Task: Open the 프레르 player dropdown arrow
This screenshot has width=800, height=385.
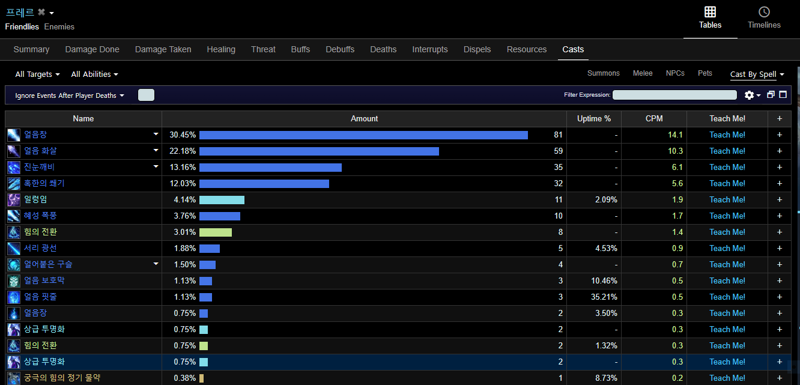Action: [x=52, y=13]
